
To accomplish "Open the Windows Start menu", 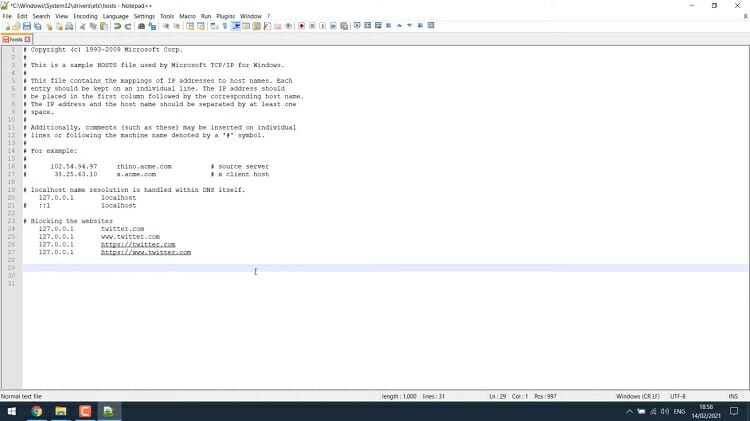I will (11, 411).
